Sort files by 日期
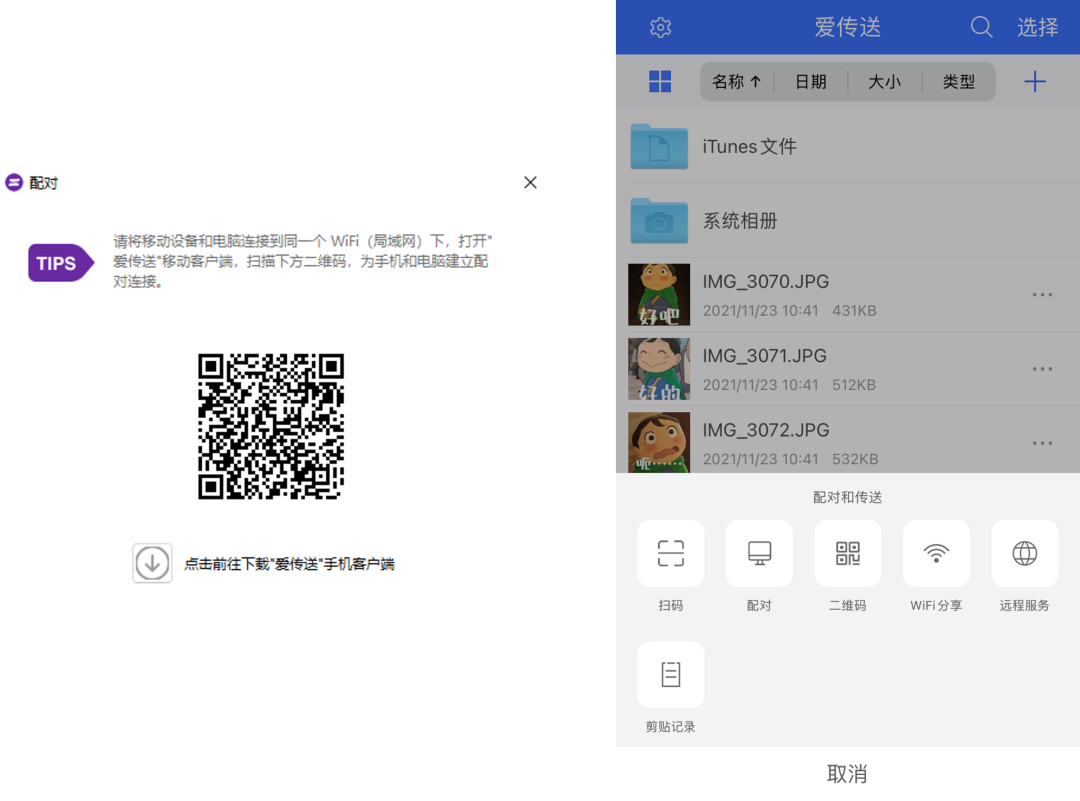This screenshot has height=801, width=1080. (811, 81)
